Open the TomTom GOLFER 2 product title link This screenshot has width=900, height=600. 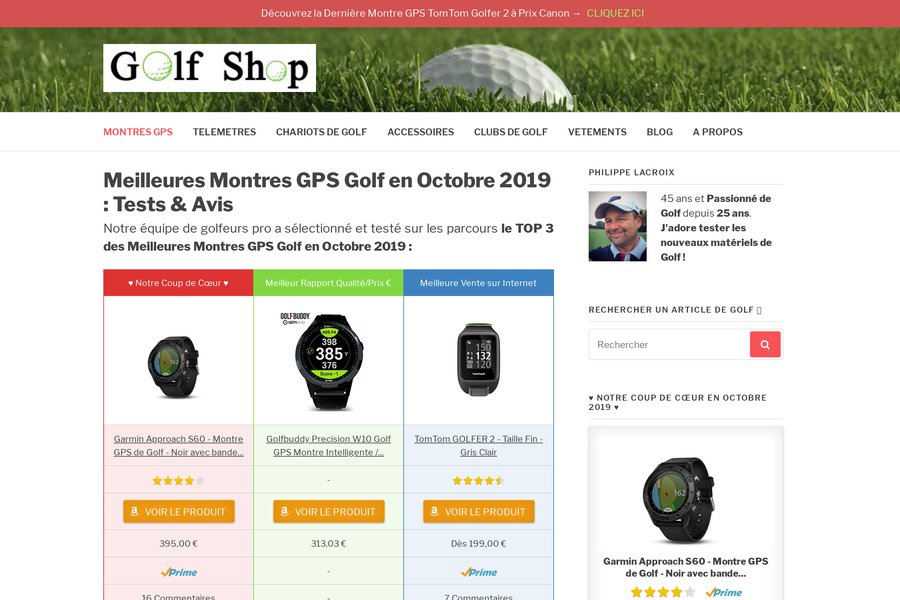(479, 446)
